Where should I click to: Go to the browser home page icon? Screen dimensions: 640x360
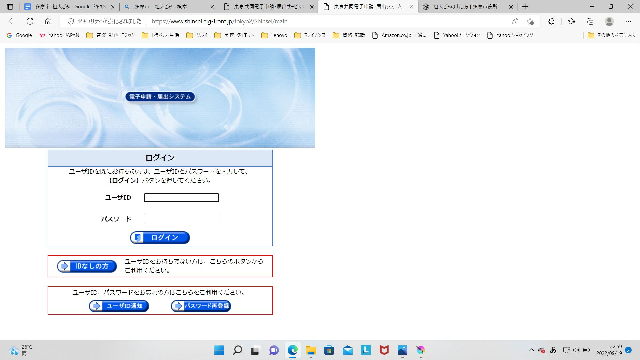point(48,21)
